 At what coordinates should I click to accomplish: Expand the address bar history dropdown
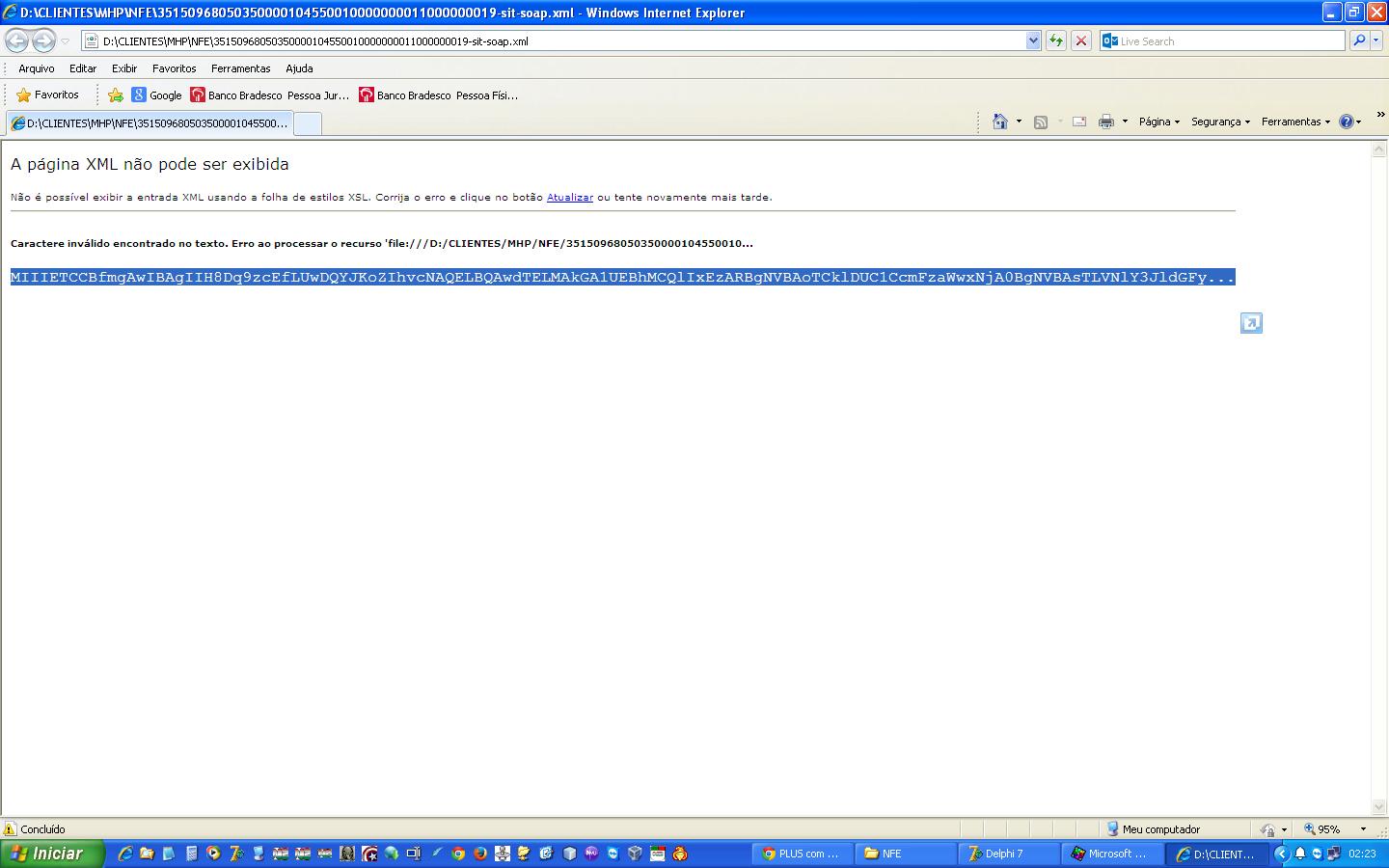click(x=1033, y=41)
